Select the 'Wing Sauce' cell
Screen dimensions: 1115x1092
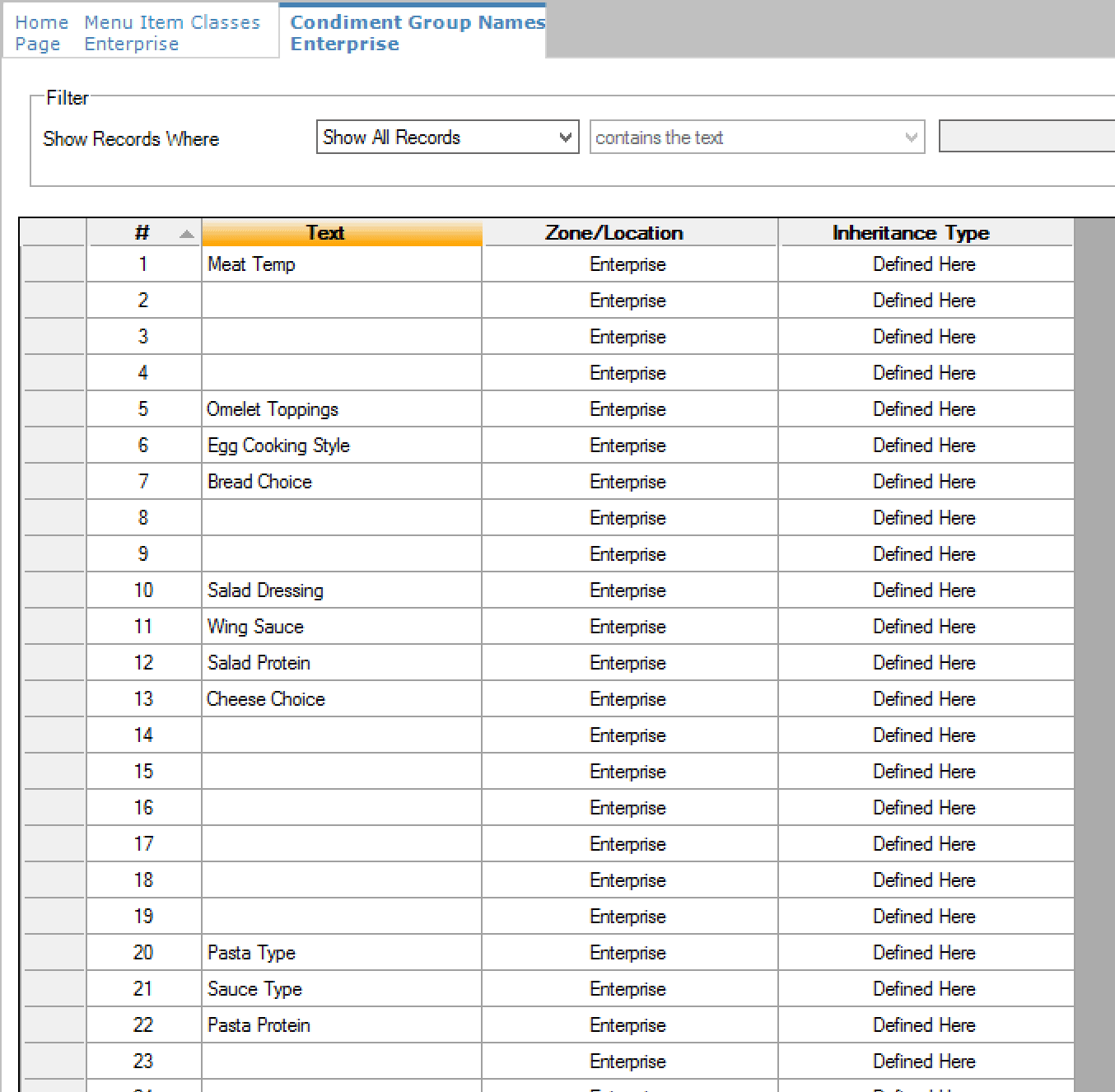coord(342,627)
